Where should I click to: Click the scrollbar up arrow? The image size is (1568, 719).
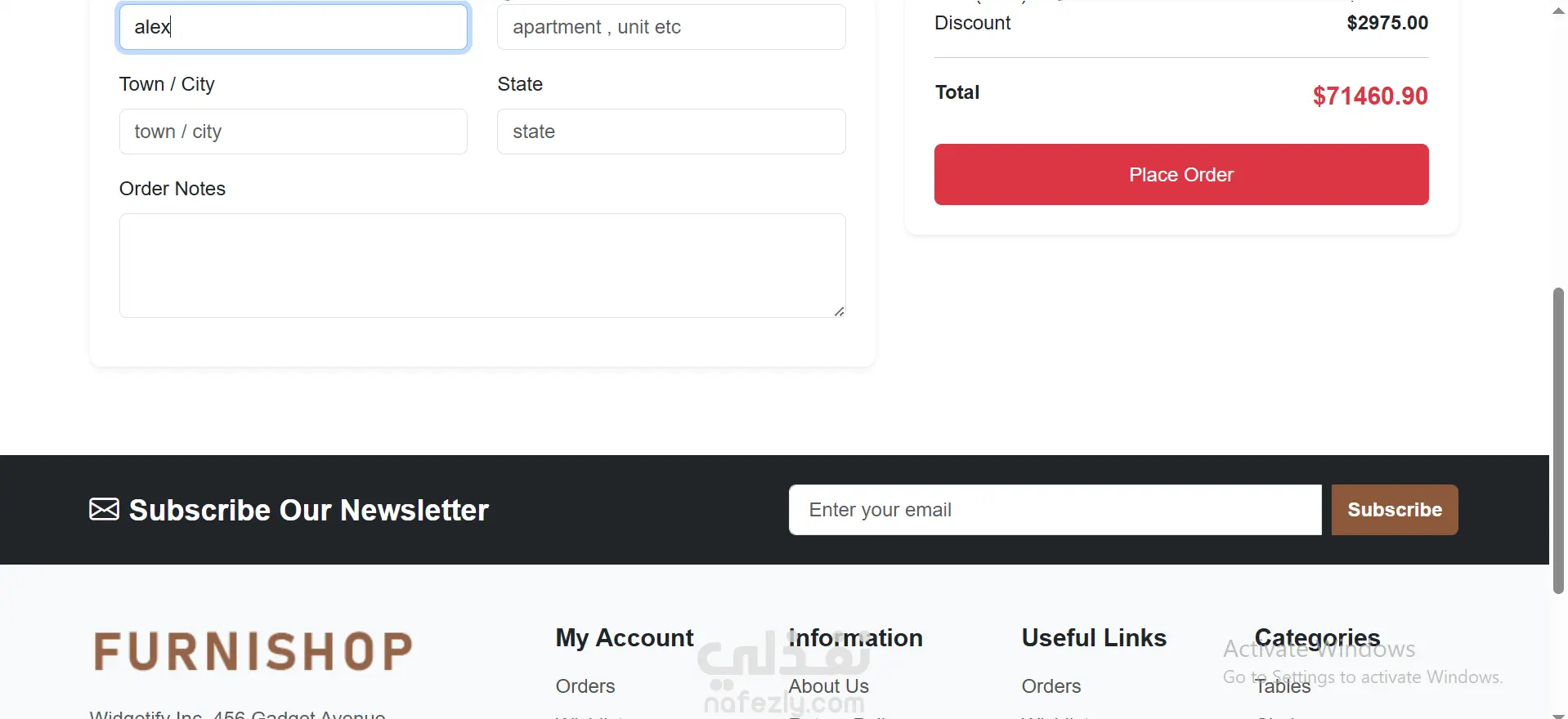click(x=1558, y=11)
